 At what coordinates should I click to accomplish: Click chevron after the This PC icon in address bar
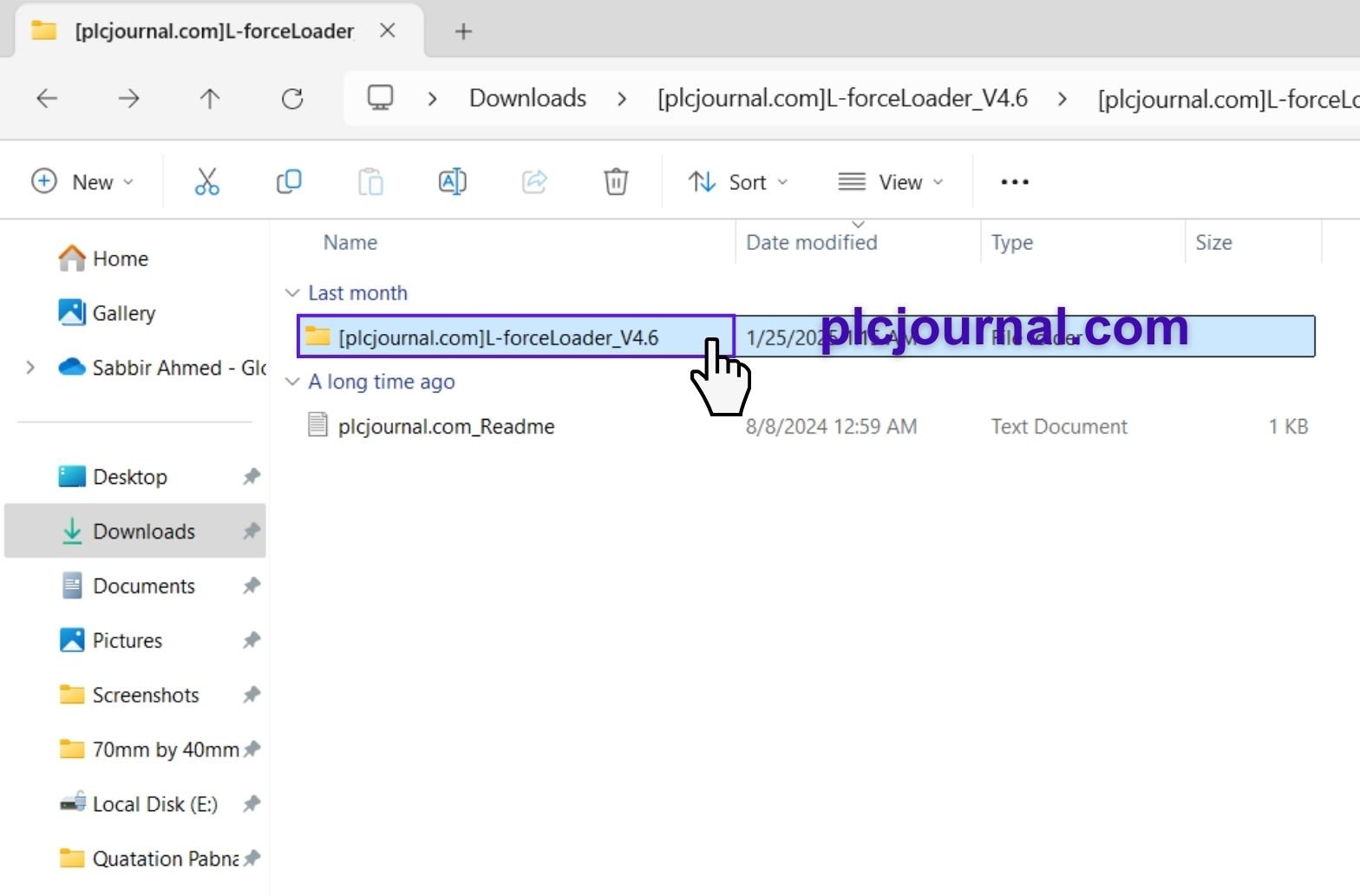tap(432, 99)
